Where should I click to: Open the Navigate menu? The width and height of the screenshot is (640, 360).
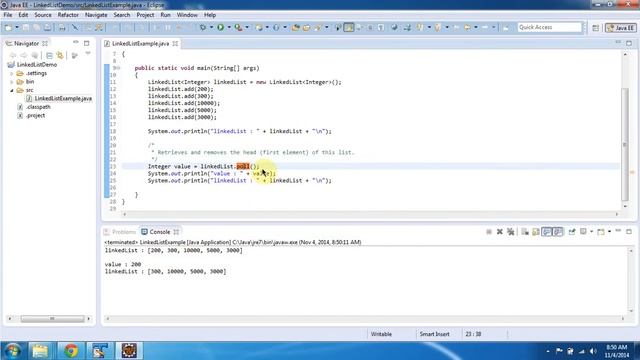click(96, 15)
